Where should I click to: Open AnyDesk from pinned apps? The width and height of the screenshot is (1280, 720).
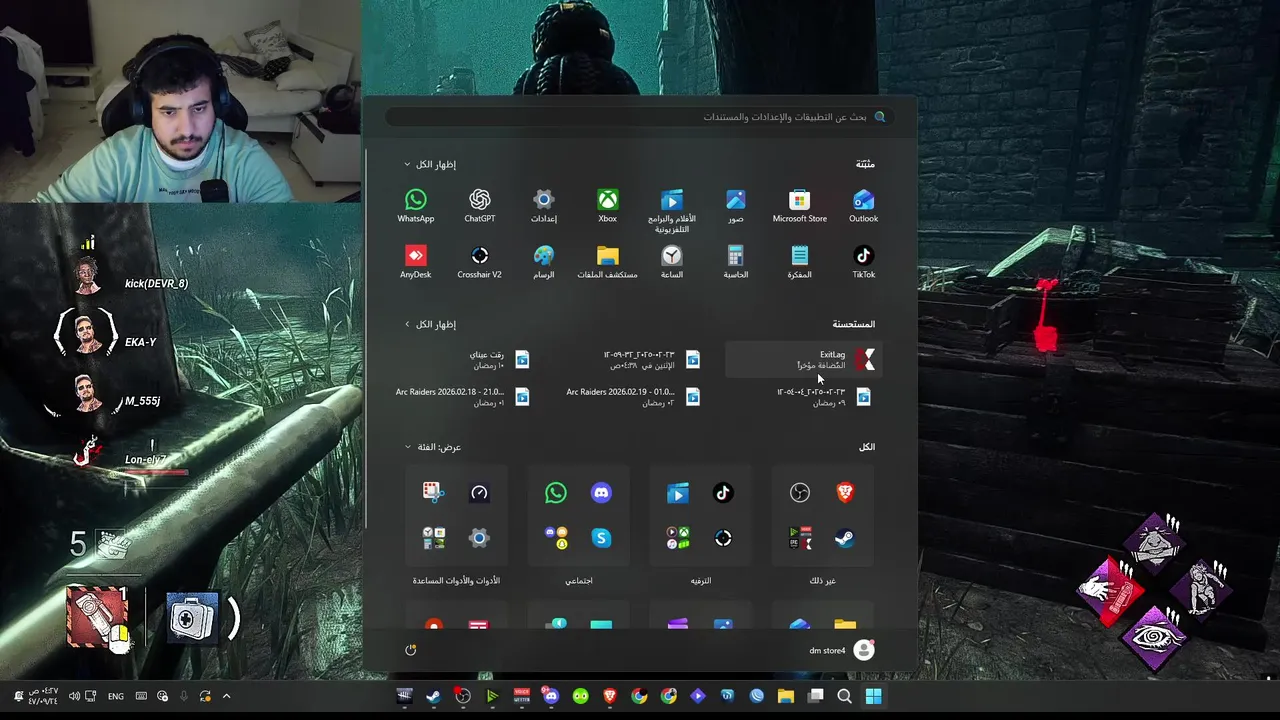[x=416, y=262]
